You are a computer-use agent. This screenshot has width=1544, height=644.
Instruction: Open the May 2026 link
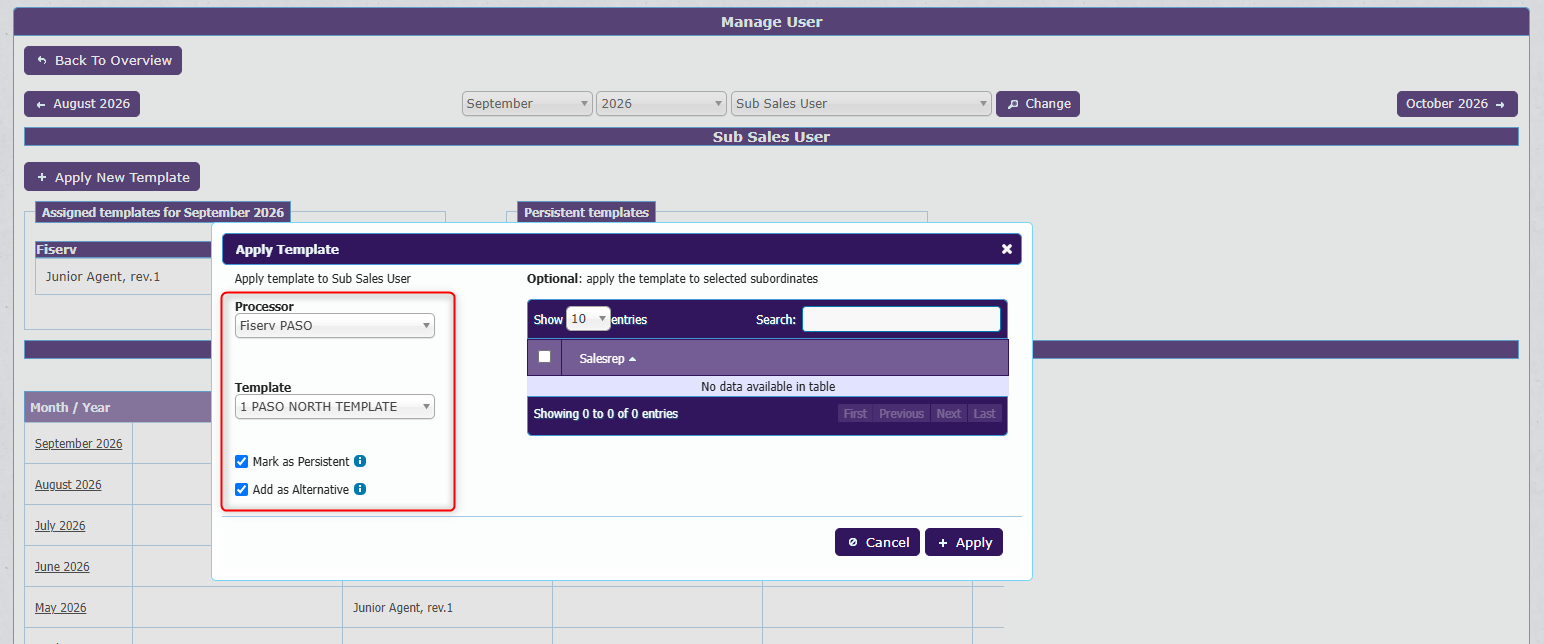pos(60,608)
